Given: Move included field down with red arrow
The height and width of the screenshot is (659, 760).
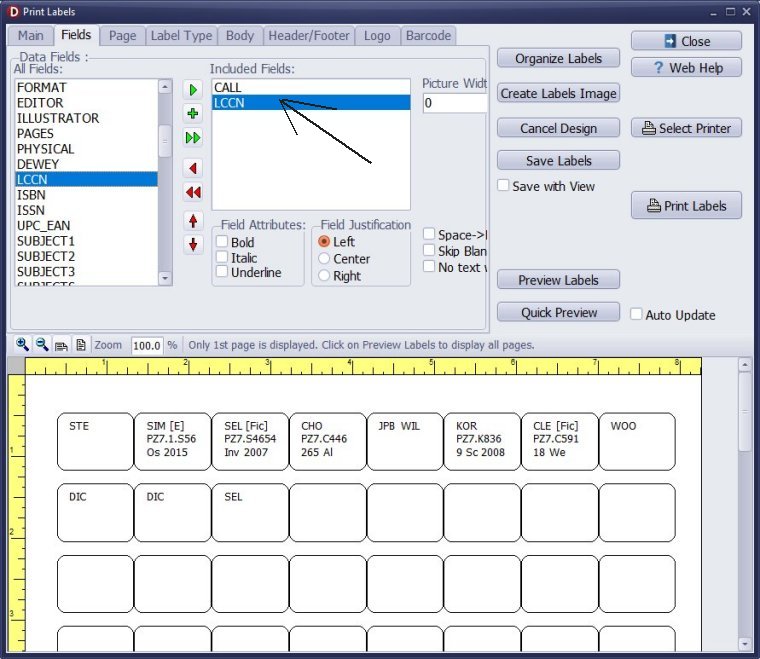Looking at the screenshot, I should coord(193,244).
